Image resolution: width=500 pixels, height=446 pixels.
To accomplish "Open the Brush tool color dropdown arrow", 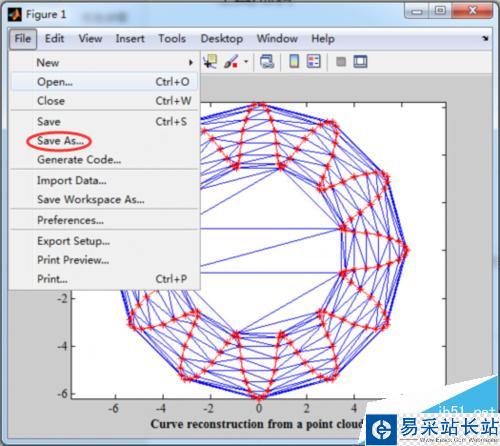I will 246,61.
